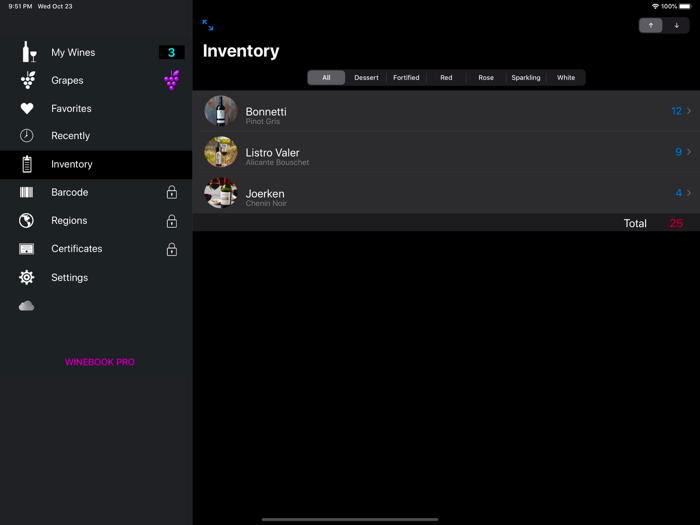
Task: Click the white Grapes icon in sidebar
Action: (x=28, y=80)
